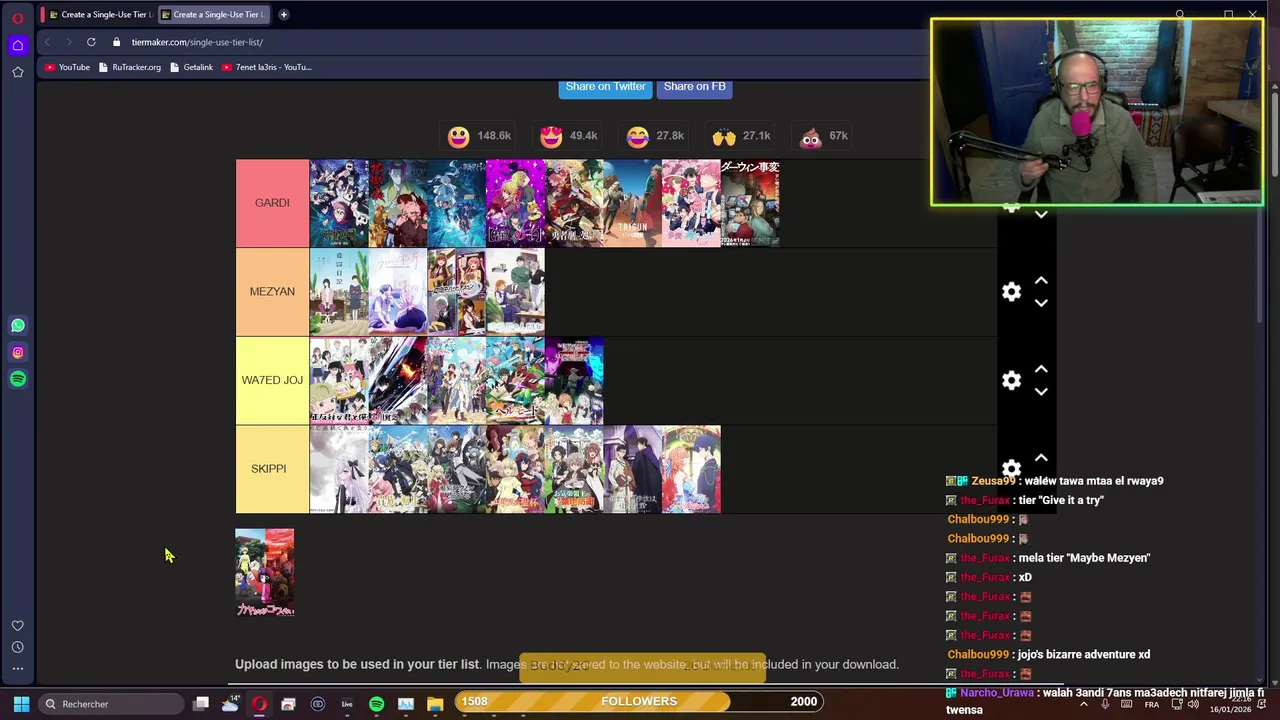This screenshot has width=1280, height=720.
Task: Reload the tiermaker page
Action: pos(91,42)
